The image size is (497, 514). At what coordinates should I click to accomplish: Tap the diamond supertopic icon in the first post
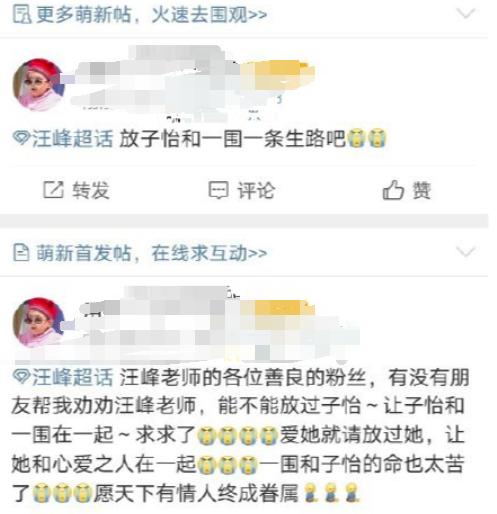(21, 138)
